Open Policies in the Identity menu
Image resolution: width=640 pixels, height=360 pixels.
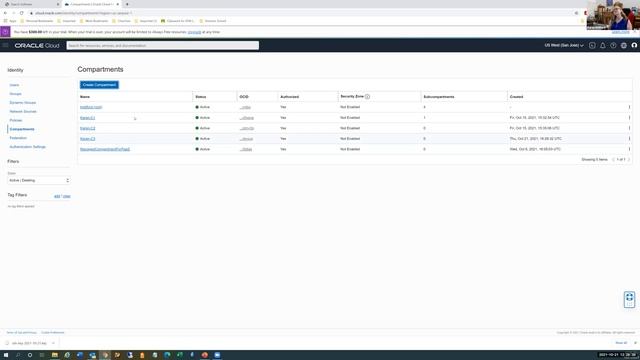(16, 120)
